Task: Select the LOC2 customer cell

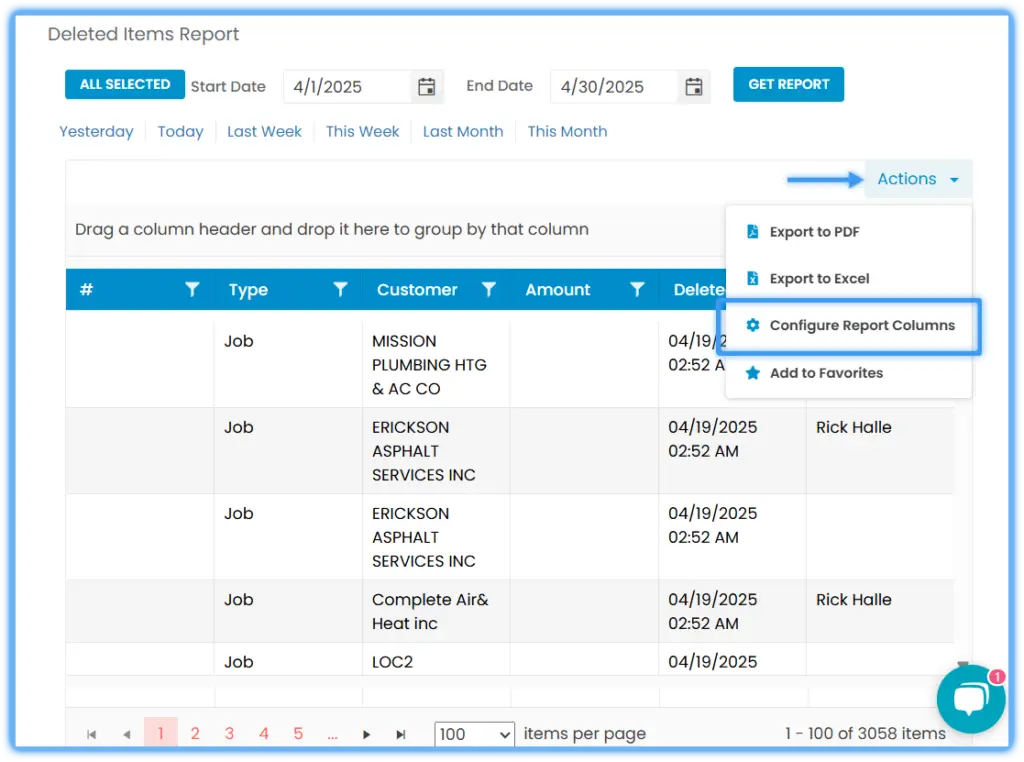Action: [436, 660]
